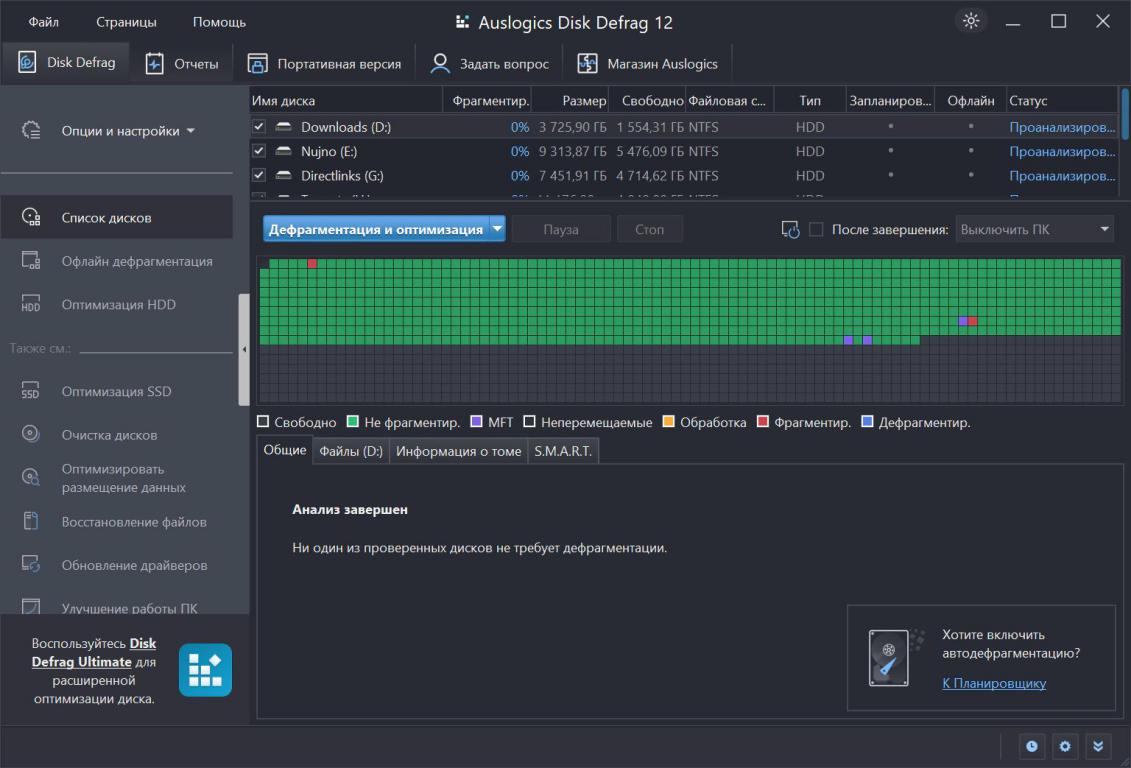The height and width of the screenshot is (768, 1131).
Task: Open the Auslogics store (Магазин Auslogics) icon
Action: (587, 63)
